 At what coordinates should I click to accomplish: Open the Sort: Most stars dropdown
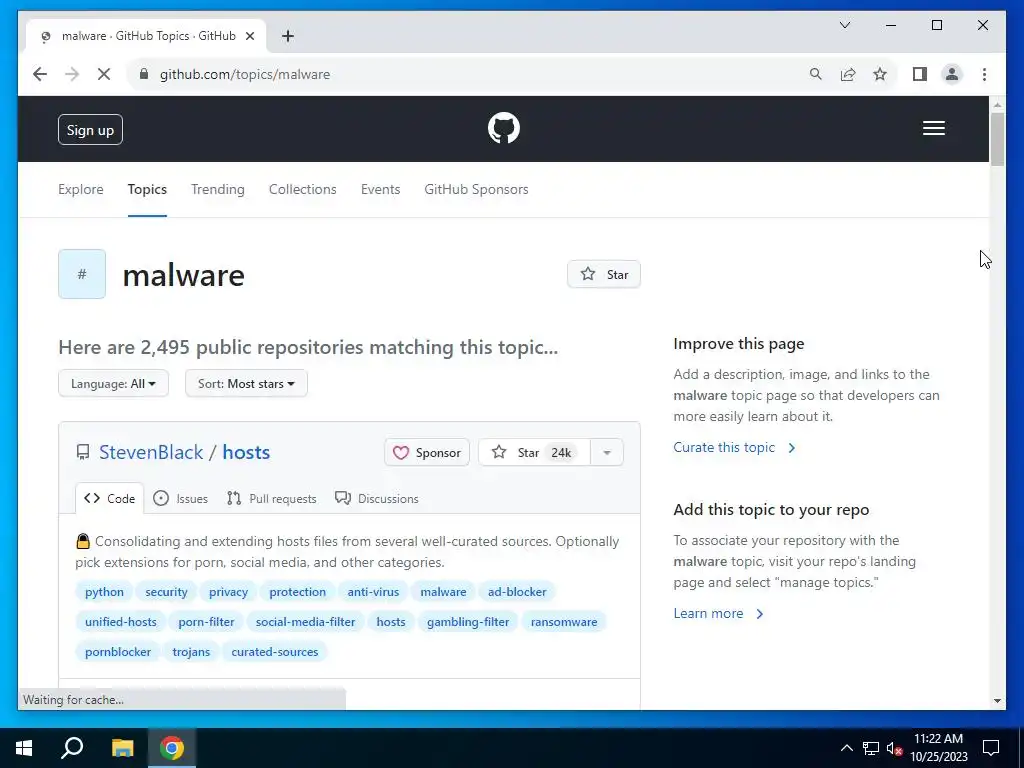click(x=246, y=383)
